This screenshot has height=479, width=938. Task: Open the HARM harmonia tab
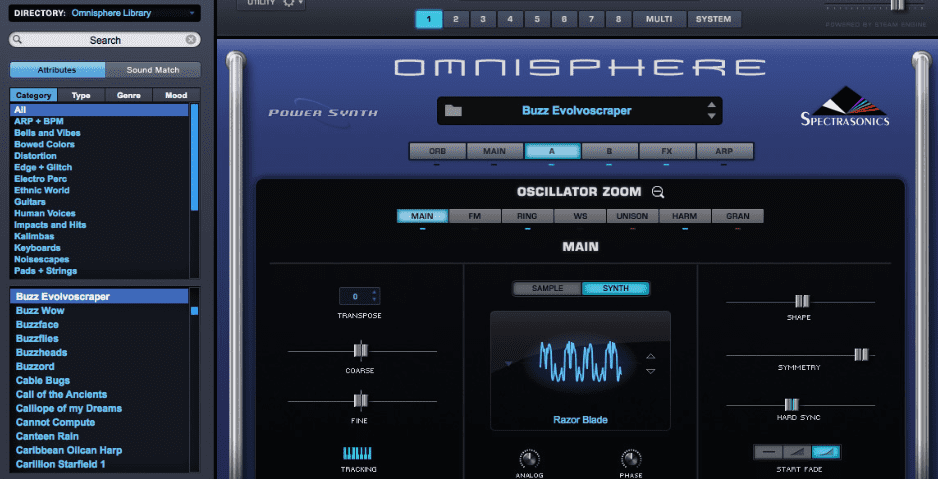(685, 216)
